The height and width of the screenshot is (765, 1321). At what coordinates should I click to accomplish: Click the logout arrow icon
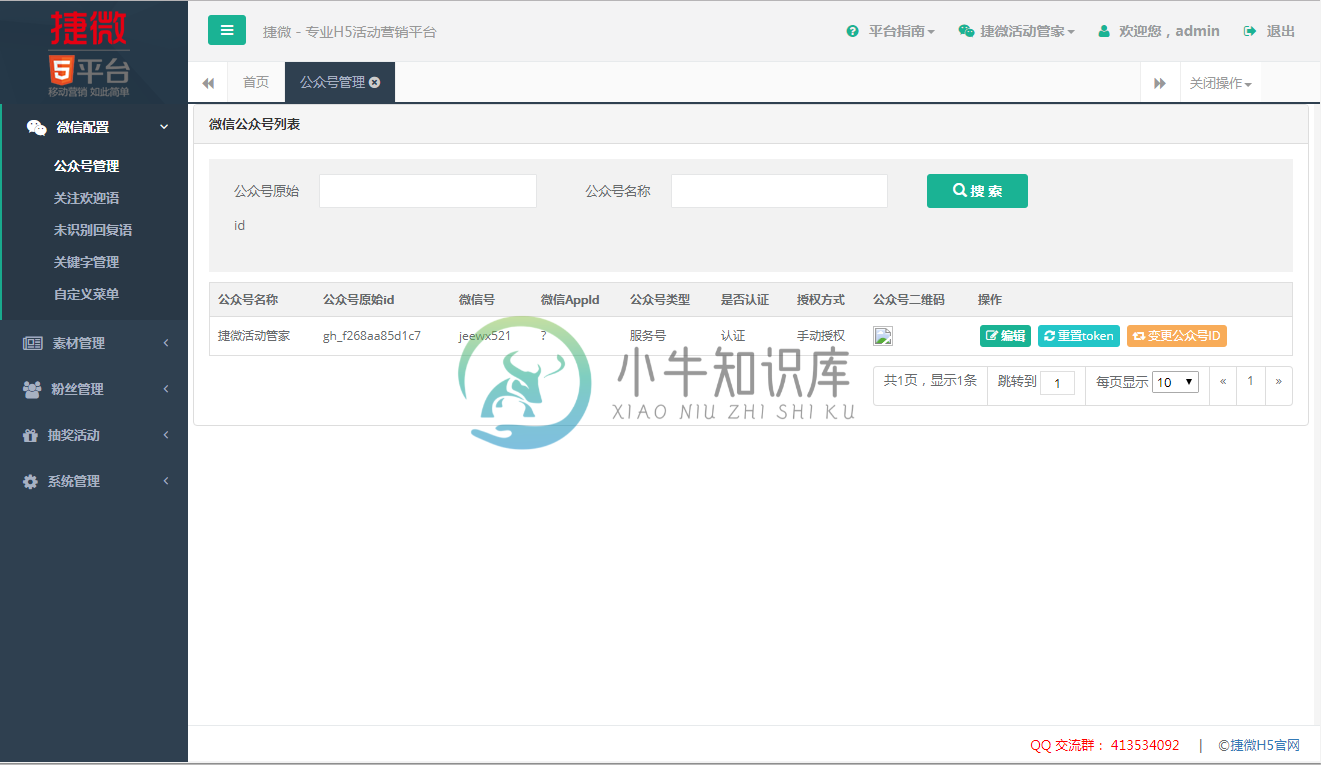tap(1250, 31)
